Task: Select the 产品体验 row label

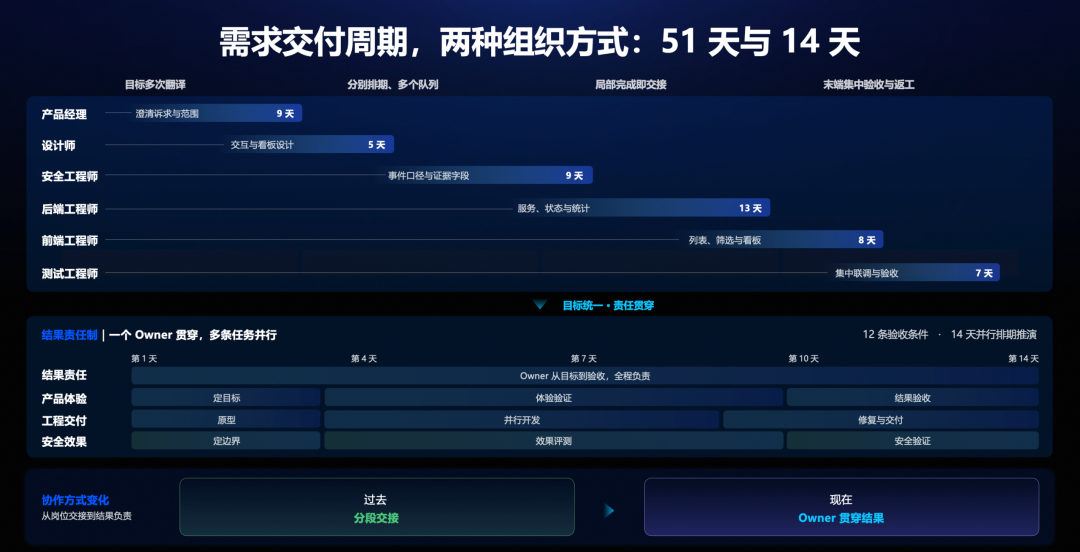Action: tap(64, 398)
